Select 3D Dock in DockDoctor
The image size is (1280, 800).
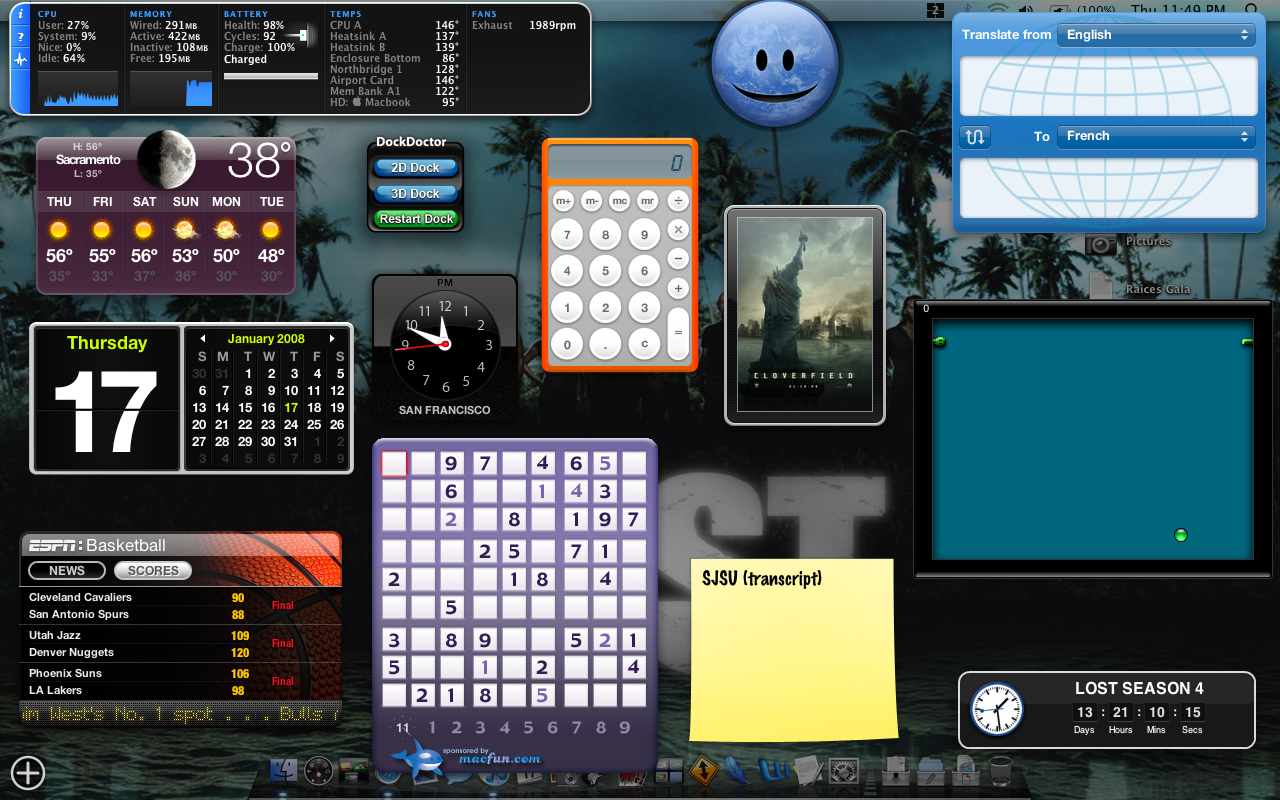(x=415, y=193)
